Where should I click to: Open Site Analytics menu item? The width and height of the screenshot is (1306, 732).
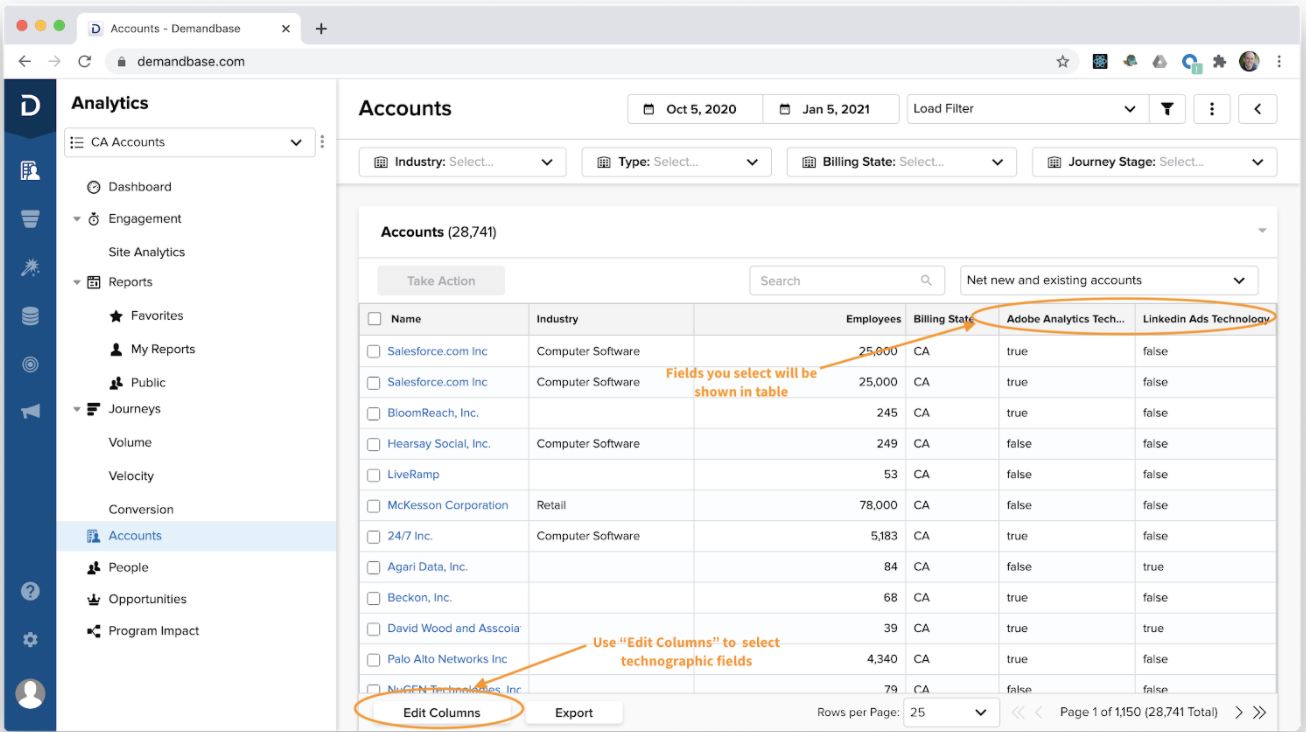(x=147, y=252)
